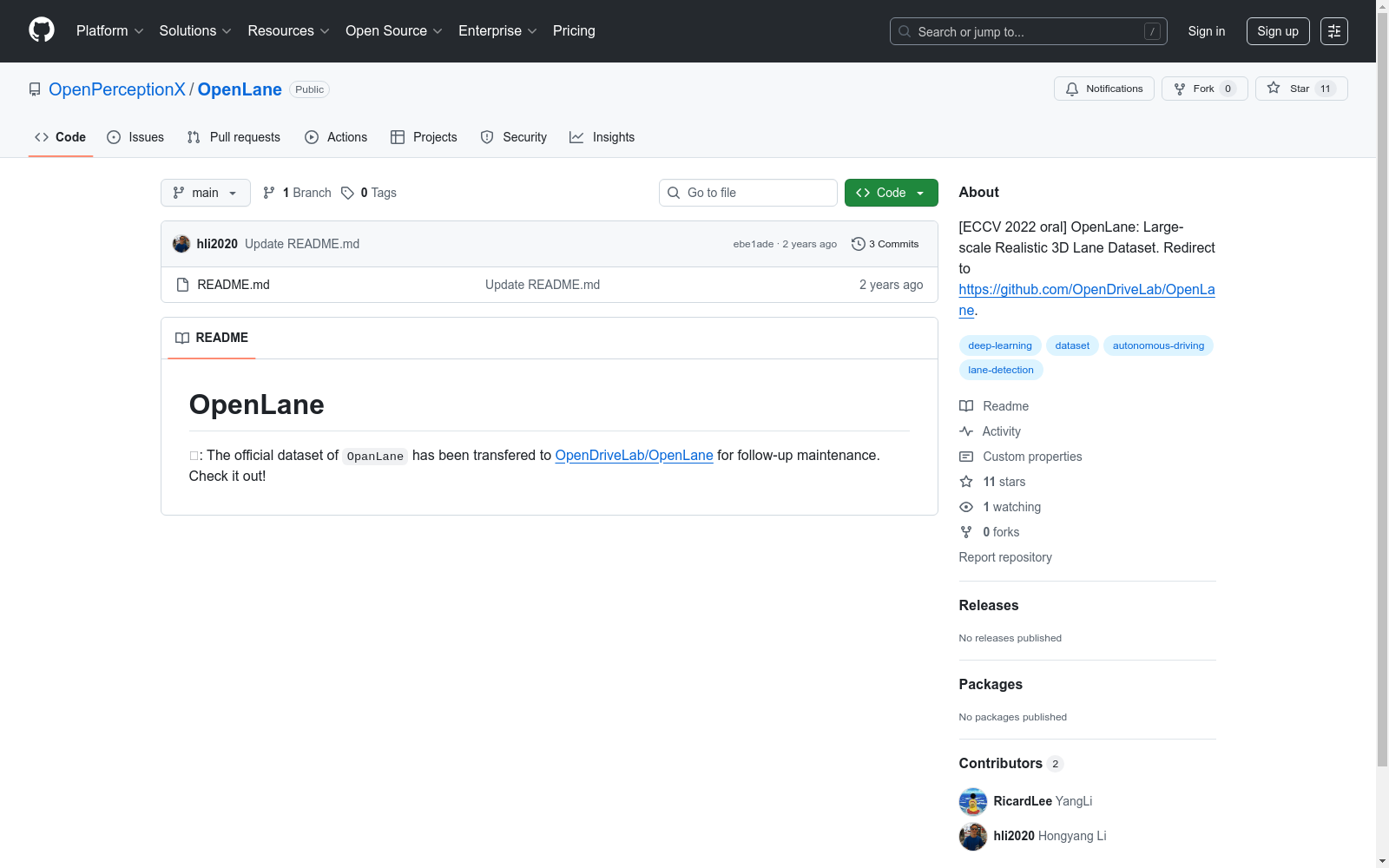Switch to the Issues tab
1389x868 pixels.
tap(135, 137)
